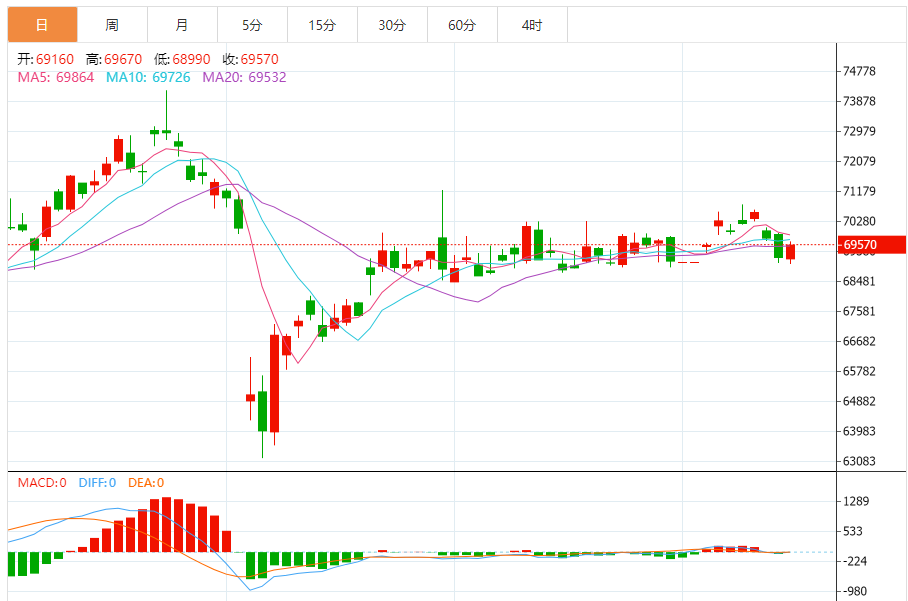908x601 pixels.
Task: Click the 63083 price axis label
Action: tap(859, 461)
